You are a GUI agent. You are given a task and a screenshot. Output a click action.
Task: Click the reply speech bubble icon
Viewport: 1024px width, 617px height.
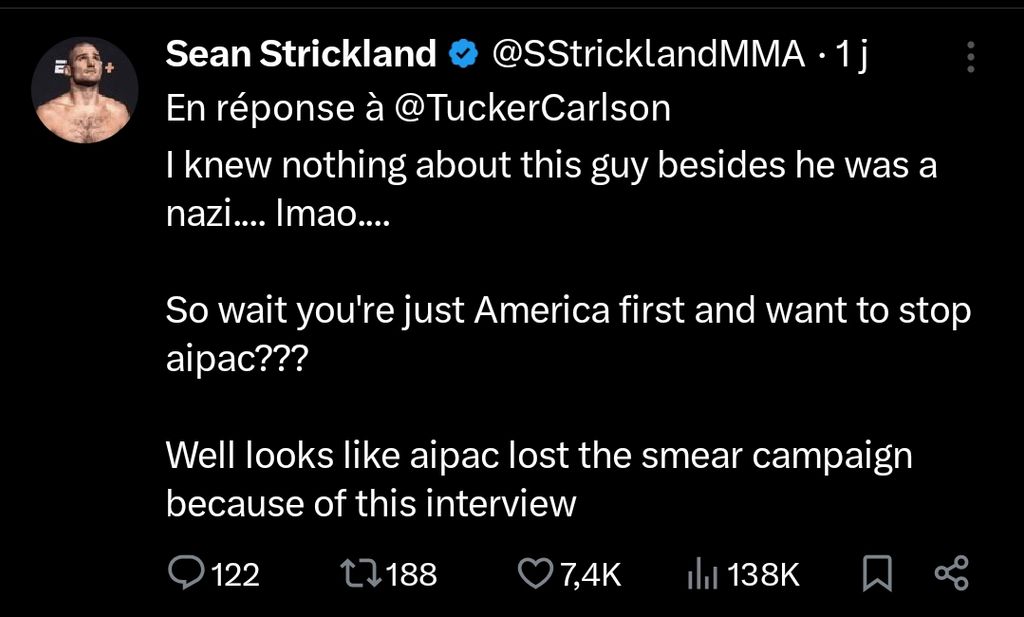point(186,573)
